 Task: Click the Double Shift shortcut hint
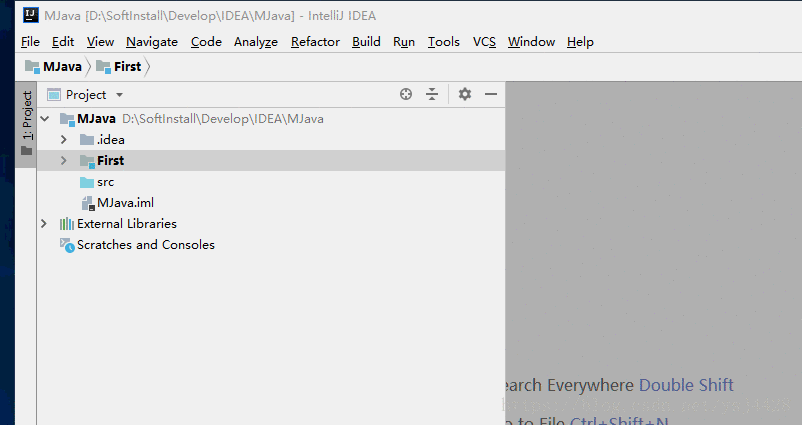pyautogui.click(x=686, y=385)
